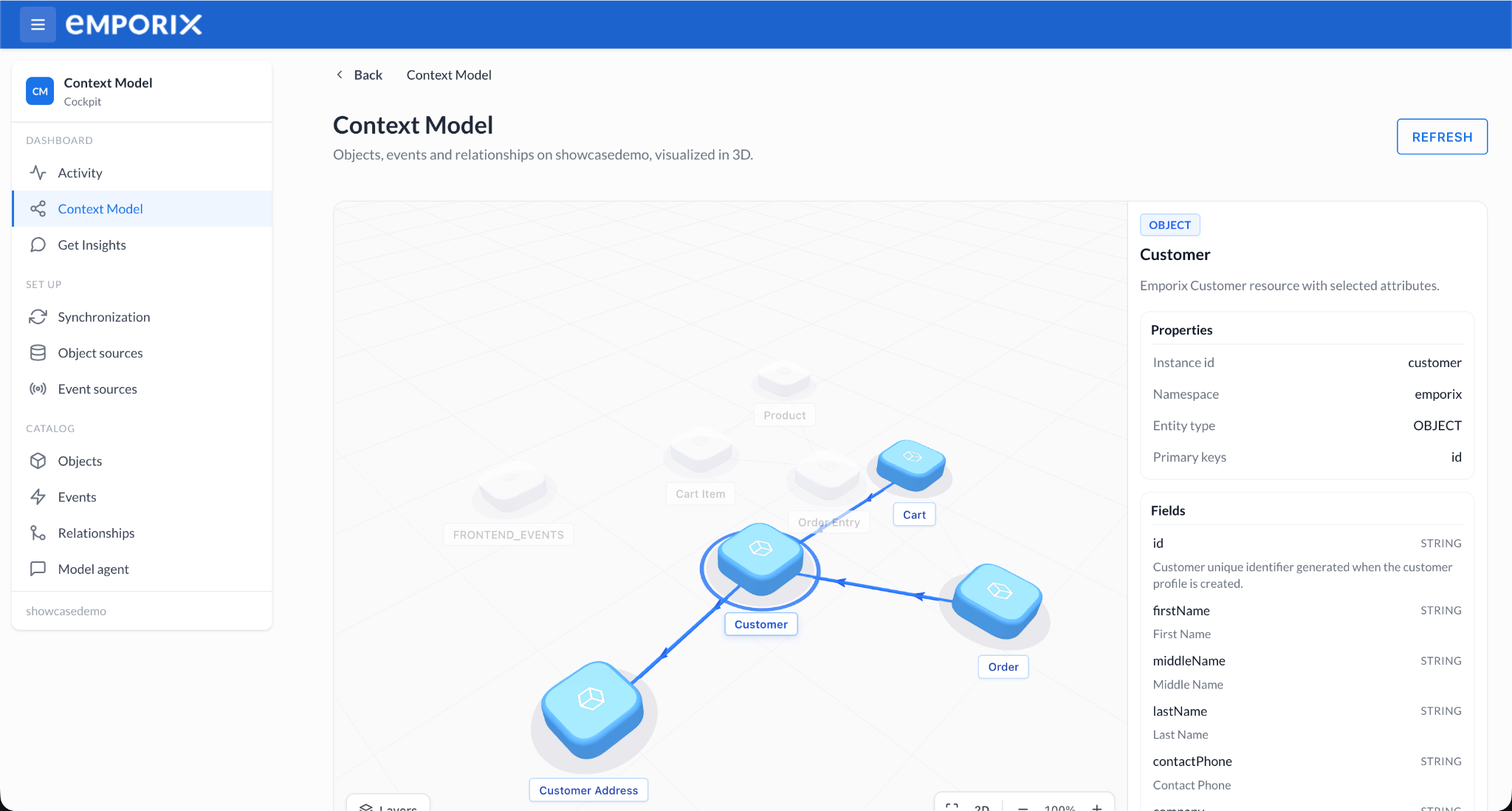Click the contactPhone field row
Image resolution: width=1512 pixels, height=811 pixels.
[1307, 773]
